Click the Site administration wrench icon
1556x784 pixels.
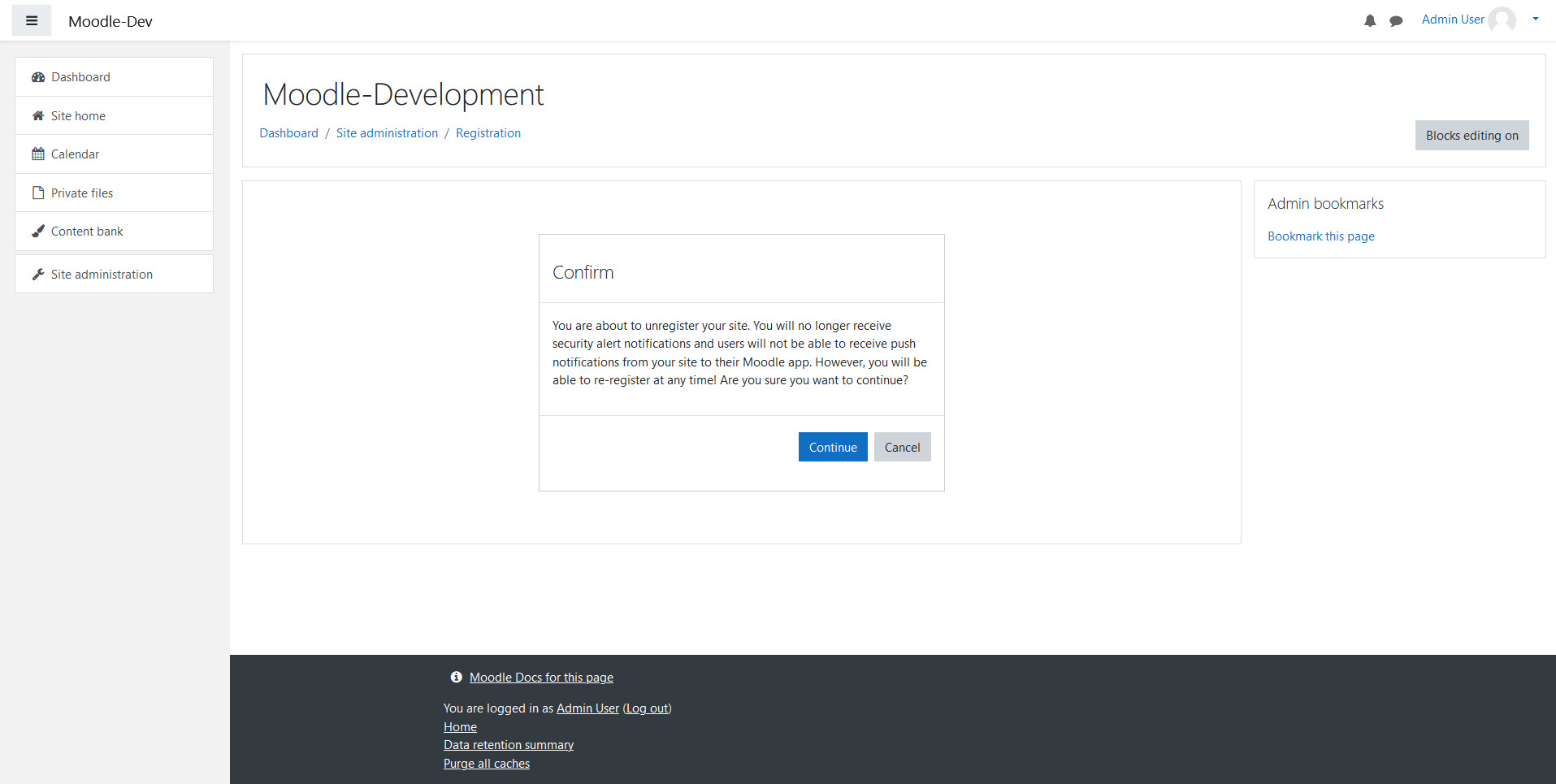pos(38,275)
